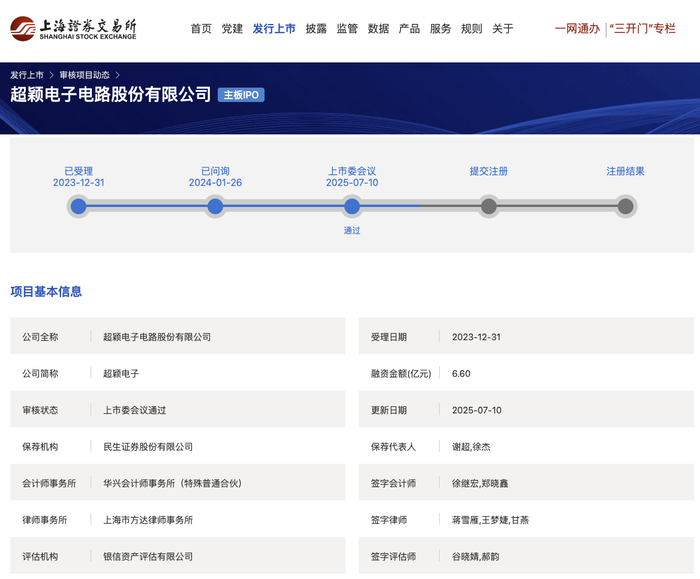This screenshot has width=700, height=579.
Task: Select 华兴会计师事务所 accounting firm value
Action: 172,483
